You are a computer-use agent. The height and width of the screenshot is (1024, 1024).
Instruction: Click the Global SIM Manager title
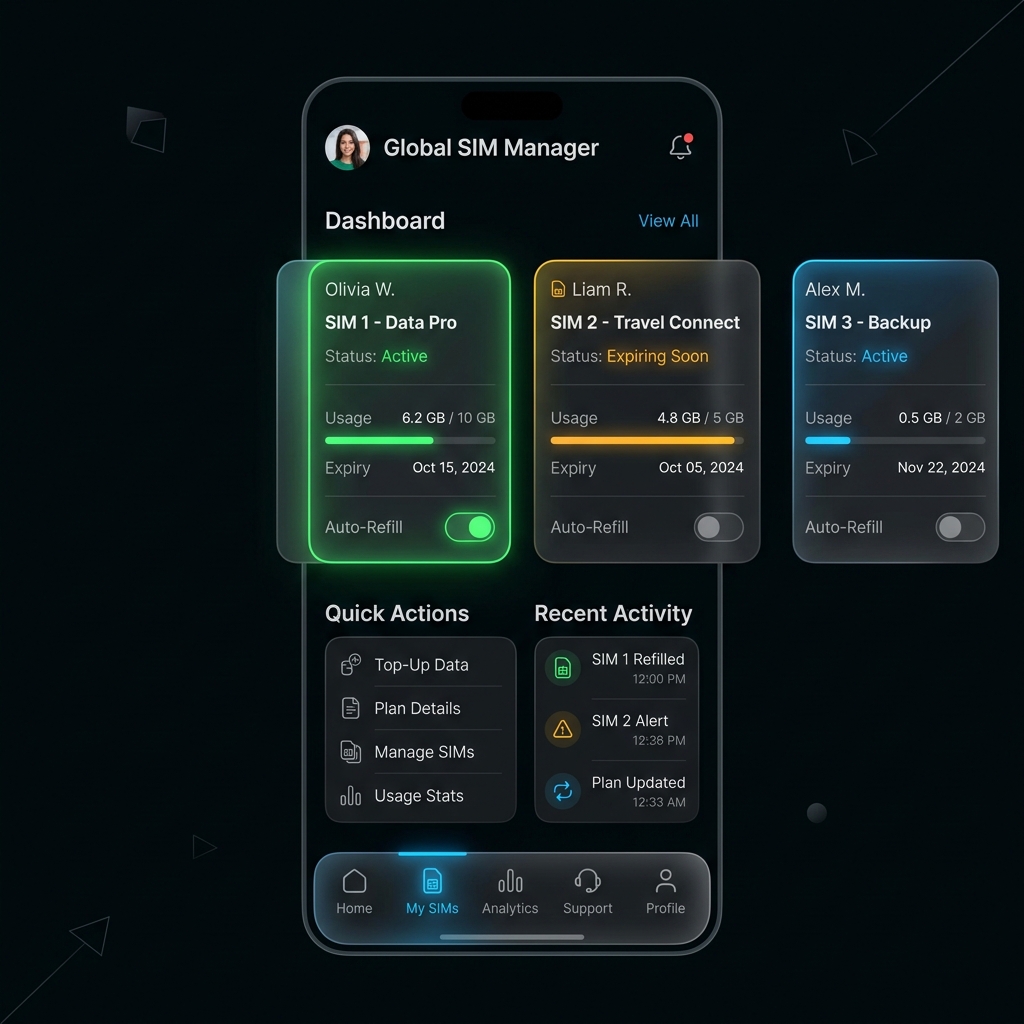coord(491,148)
